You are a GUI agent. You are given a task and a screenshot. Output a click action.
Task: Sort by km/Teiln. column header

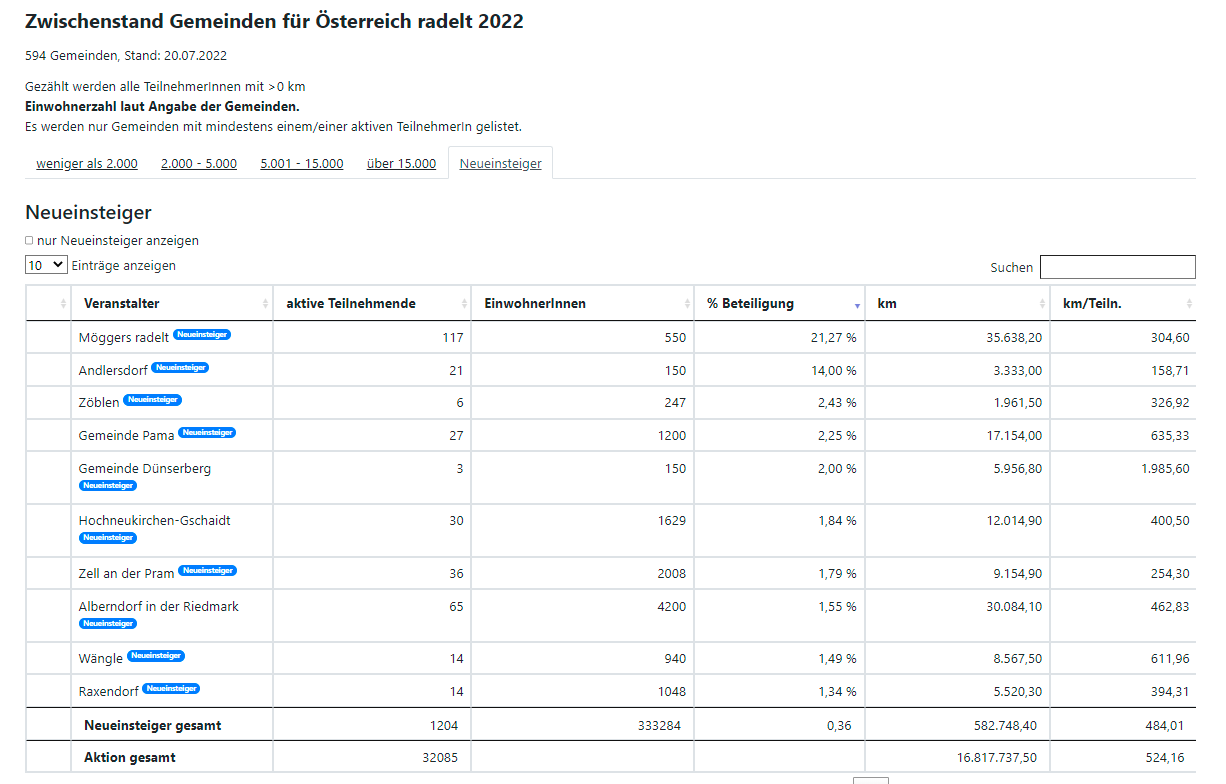pyautogui.click(x=1123, y=303)
